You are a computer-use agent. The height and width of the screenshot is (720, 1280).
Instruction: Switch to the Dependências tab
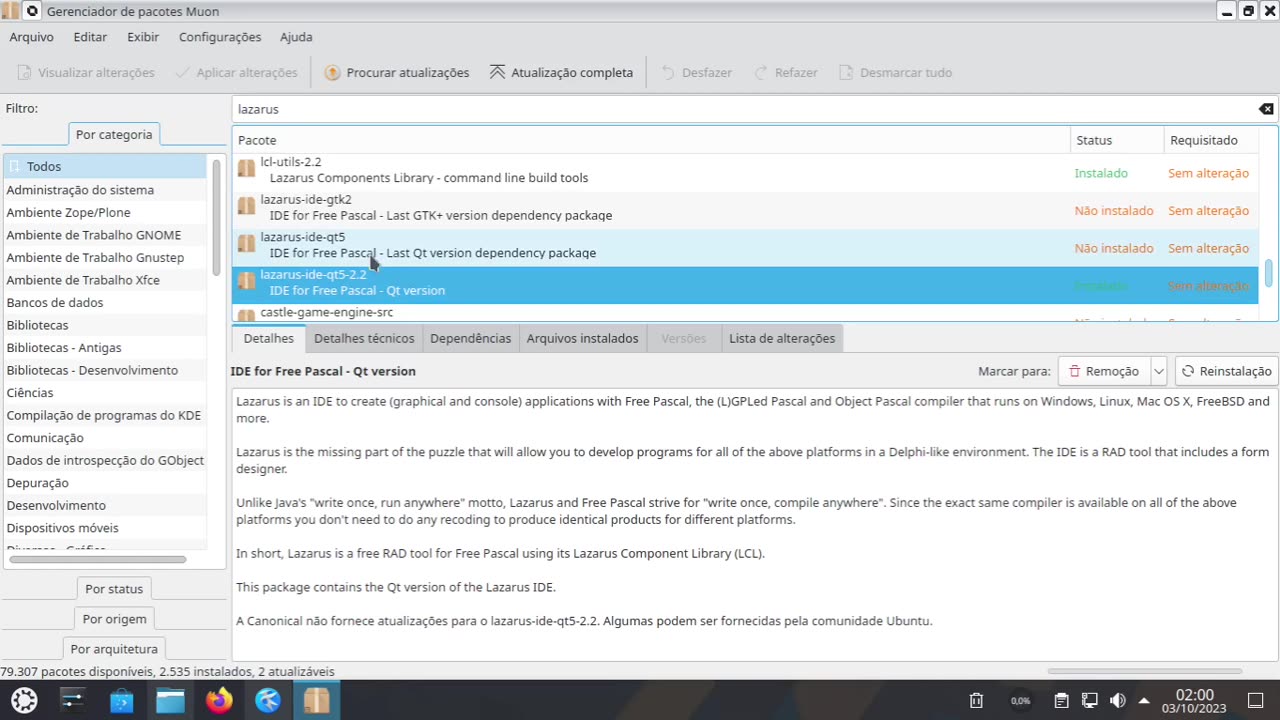pyautogui.click(x=470, y=338)
